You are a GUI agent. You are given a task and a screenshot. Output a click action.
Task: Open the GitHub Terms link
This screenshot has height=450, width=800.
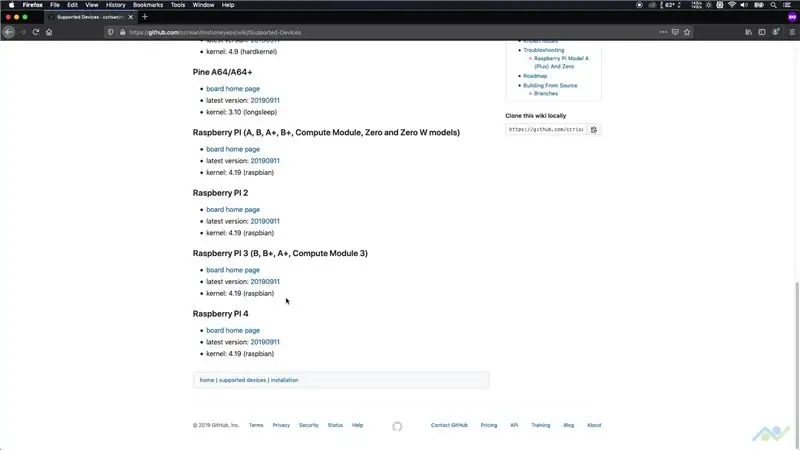pos(256,425)
